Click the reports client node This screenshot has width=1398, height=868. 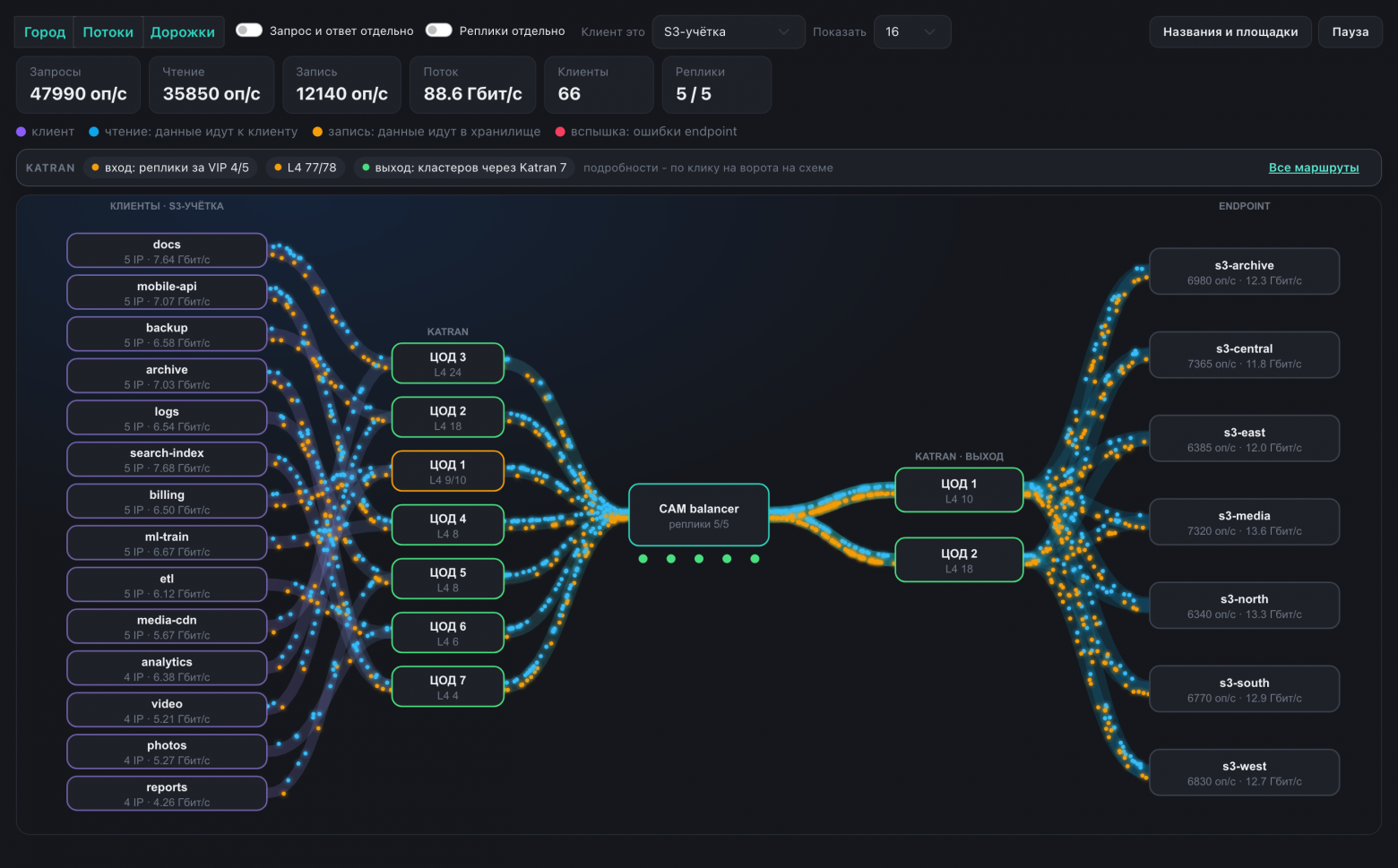pyautogui.click(x=167, y=794)
